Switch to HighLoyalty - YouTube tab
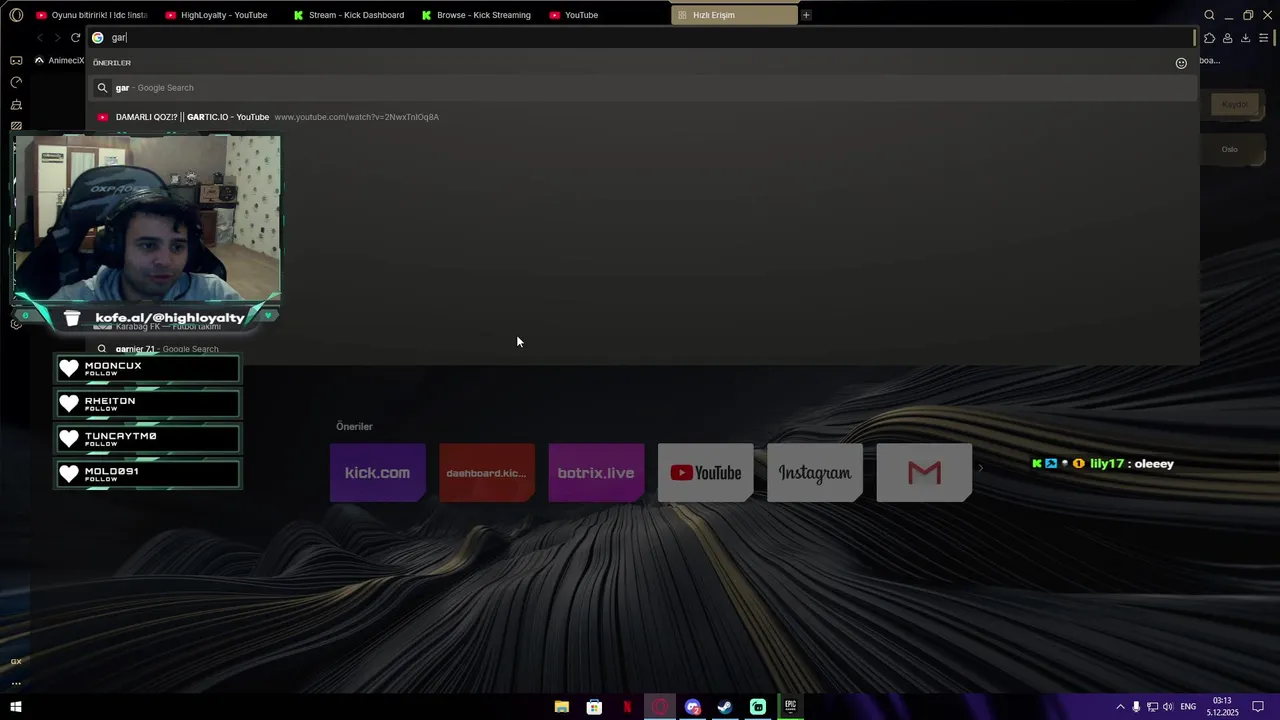Viewport: 1280px width, 720px height. click(217, 15)
